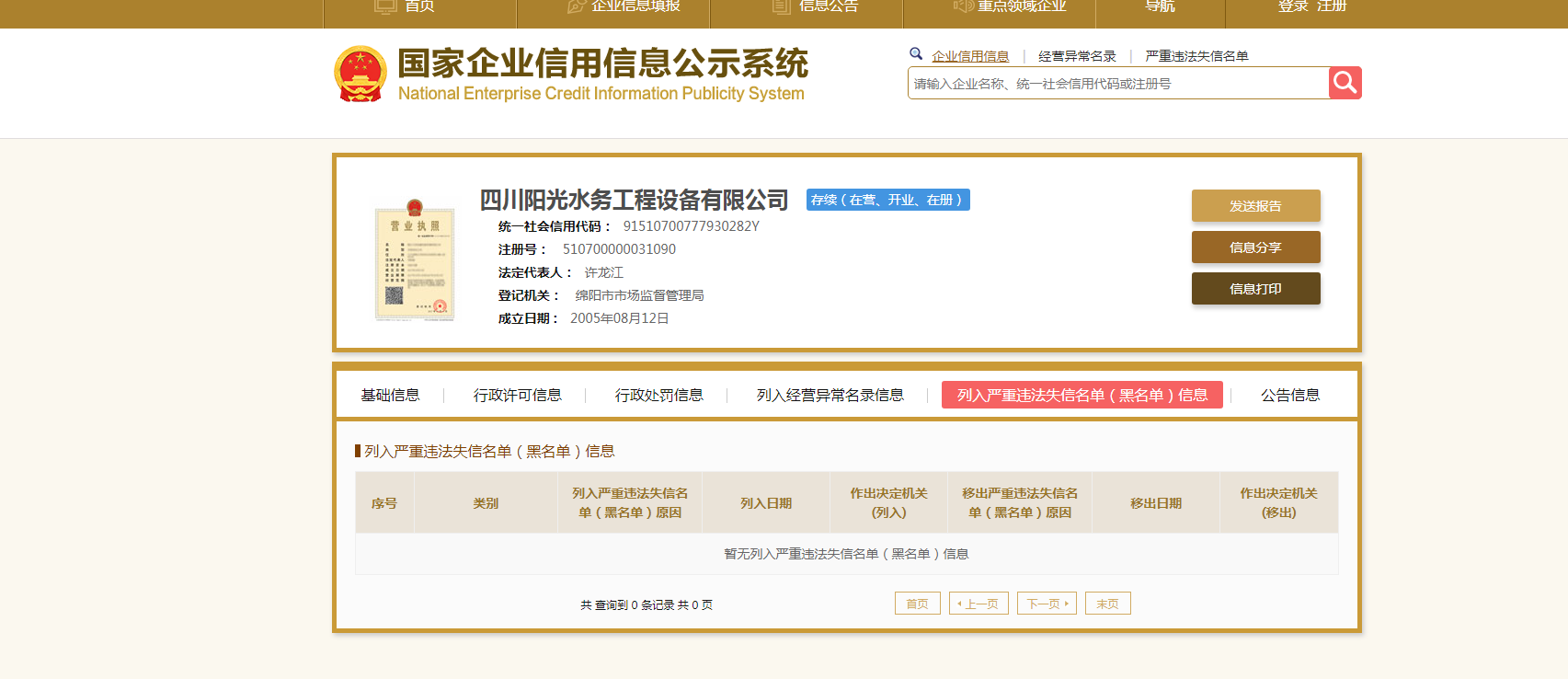Click 信息分享 button
This screenshot has width=1568, height=679.
pos(1256,247)
